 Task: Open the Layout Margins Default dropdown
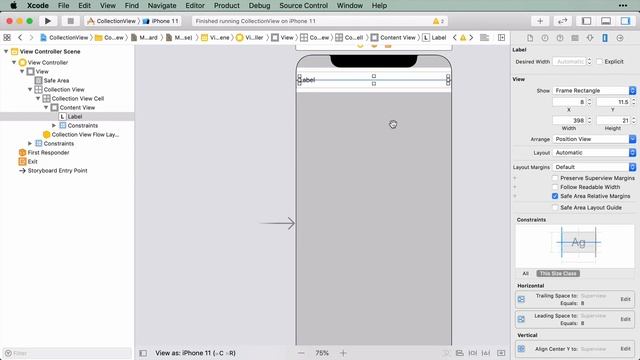pos(594,167)
